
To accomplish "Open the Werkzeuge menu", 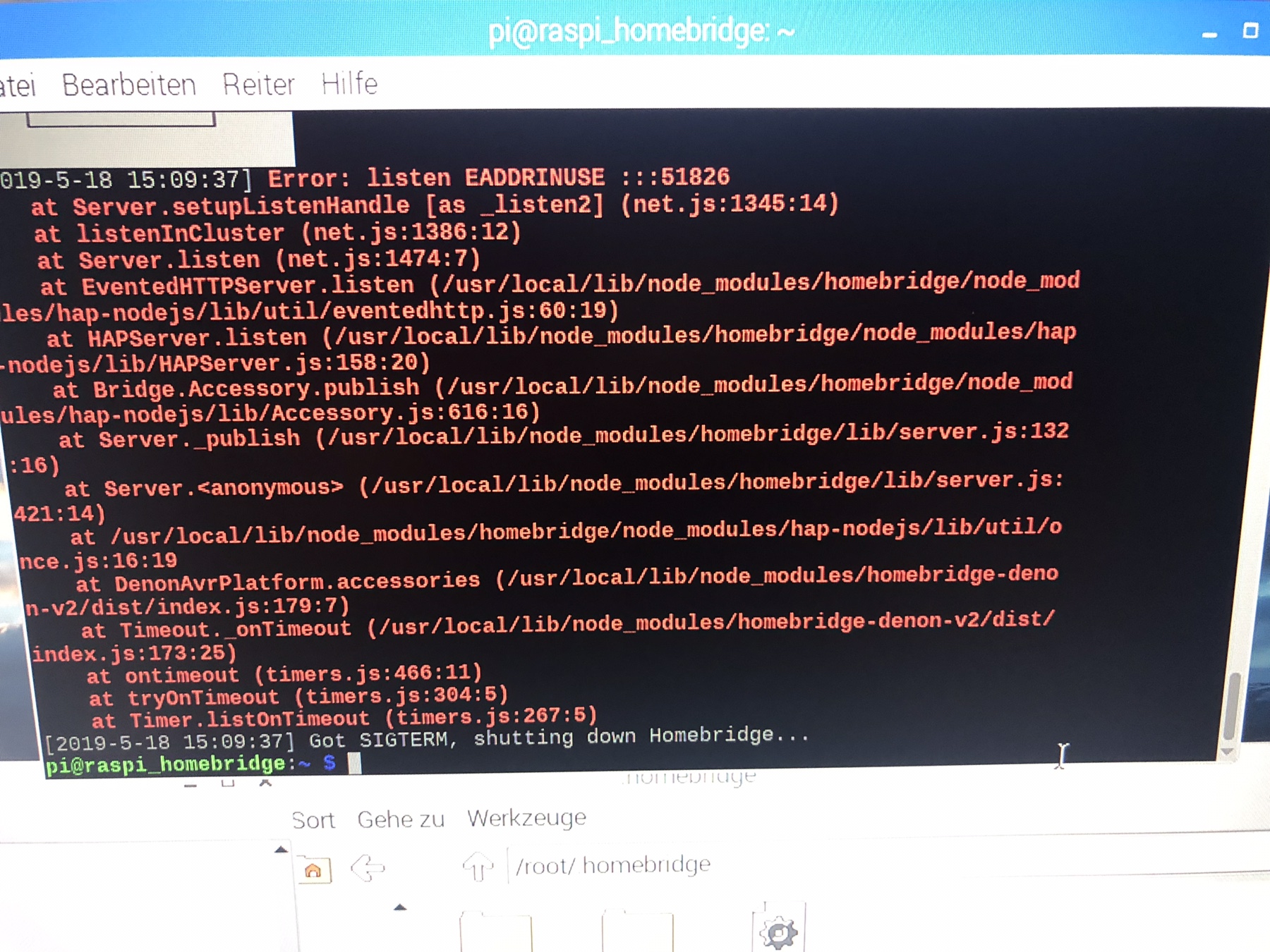I will [526, 818].
